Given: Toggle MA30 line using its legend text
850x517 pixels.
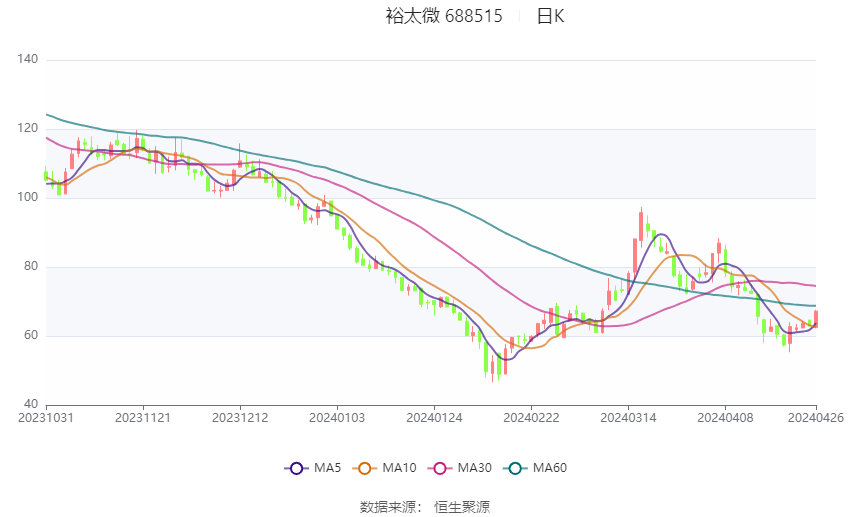Looking at the screenshot, I should [473, 468].
